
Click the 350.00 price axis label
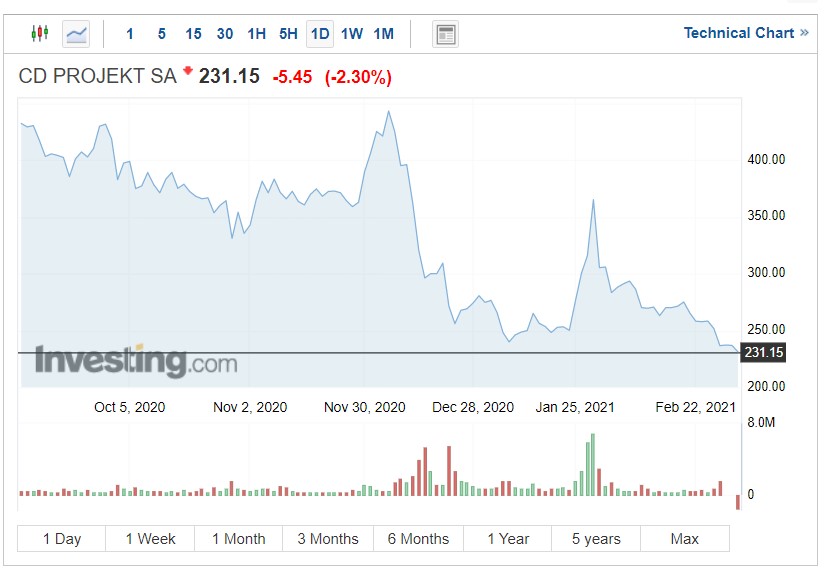point(766,215)
